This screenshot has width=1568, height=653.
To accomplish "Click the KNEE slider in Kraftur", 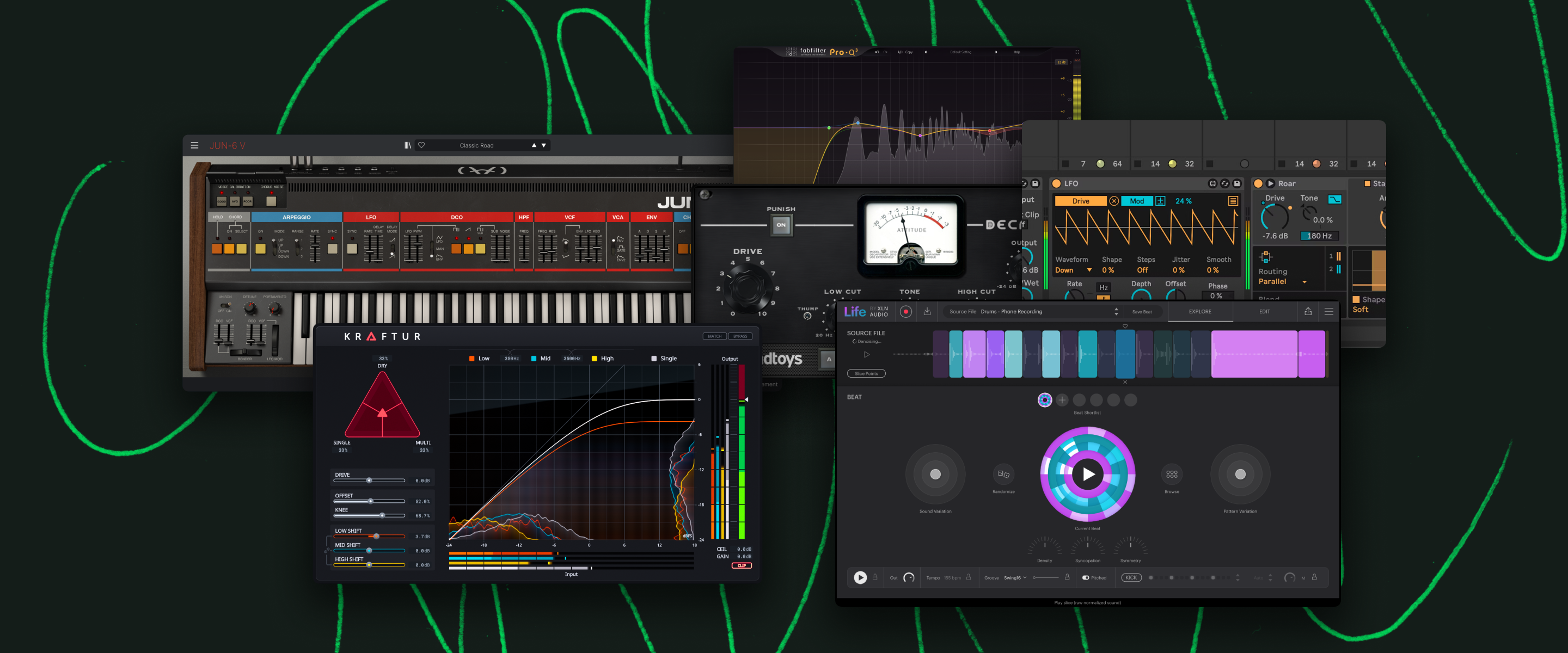I will click(x=382, y=514).
